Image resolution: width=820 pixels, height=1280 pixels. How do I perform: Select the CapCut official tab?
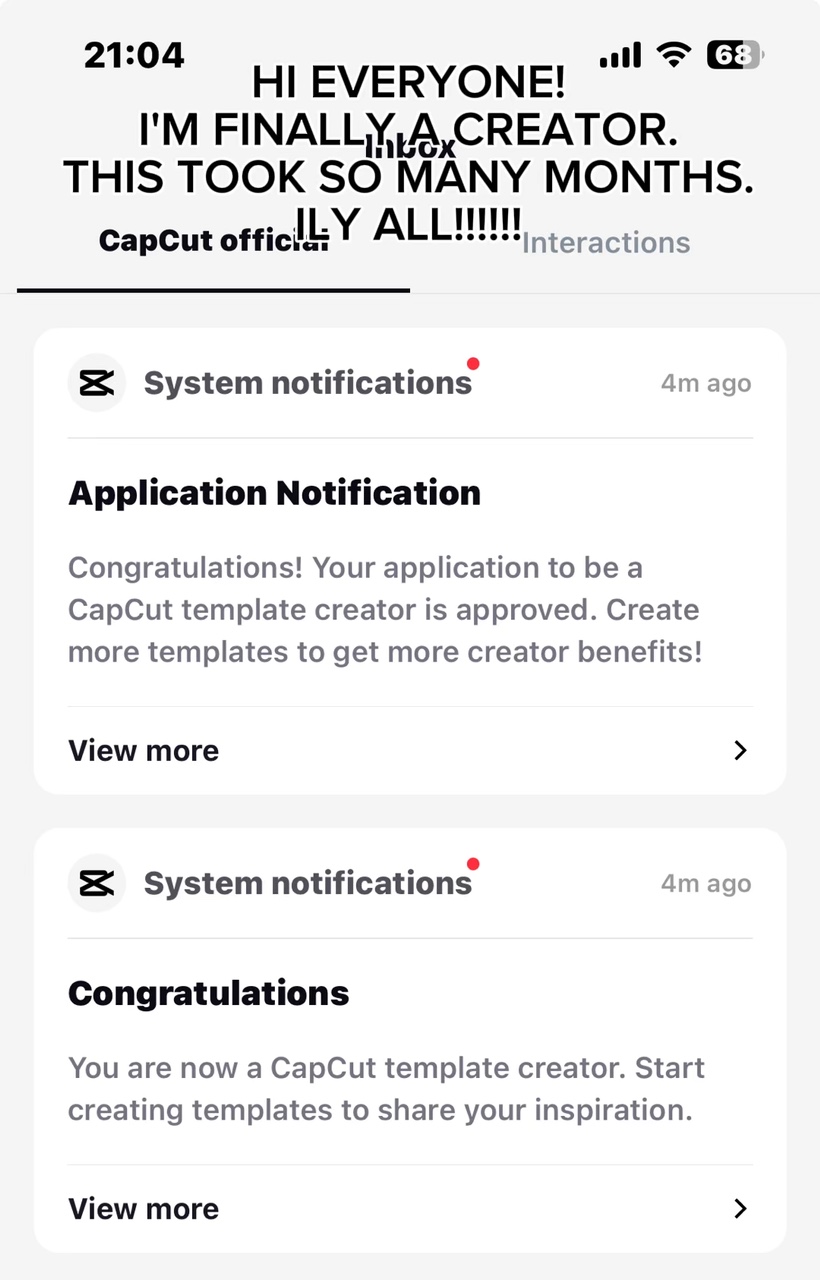click(x=213, y=243)
